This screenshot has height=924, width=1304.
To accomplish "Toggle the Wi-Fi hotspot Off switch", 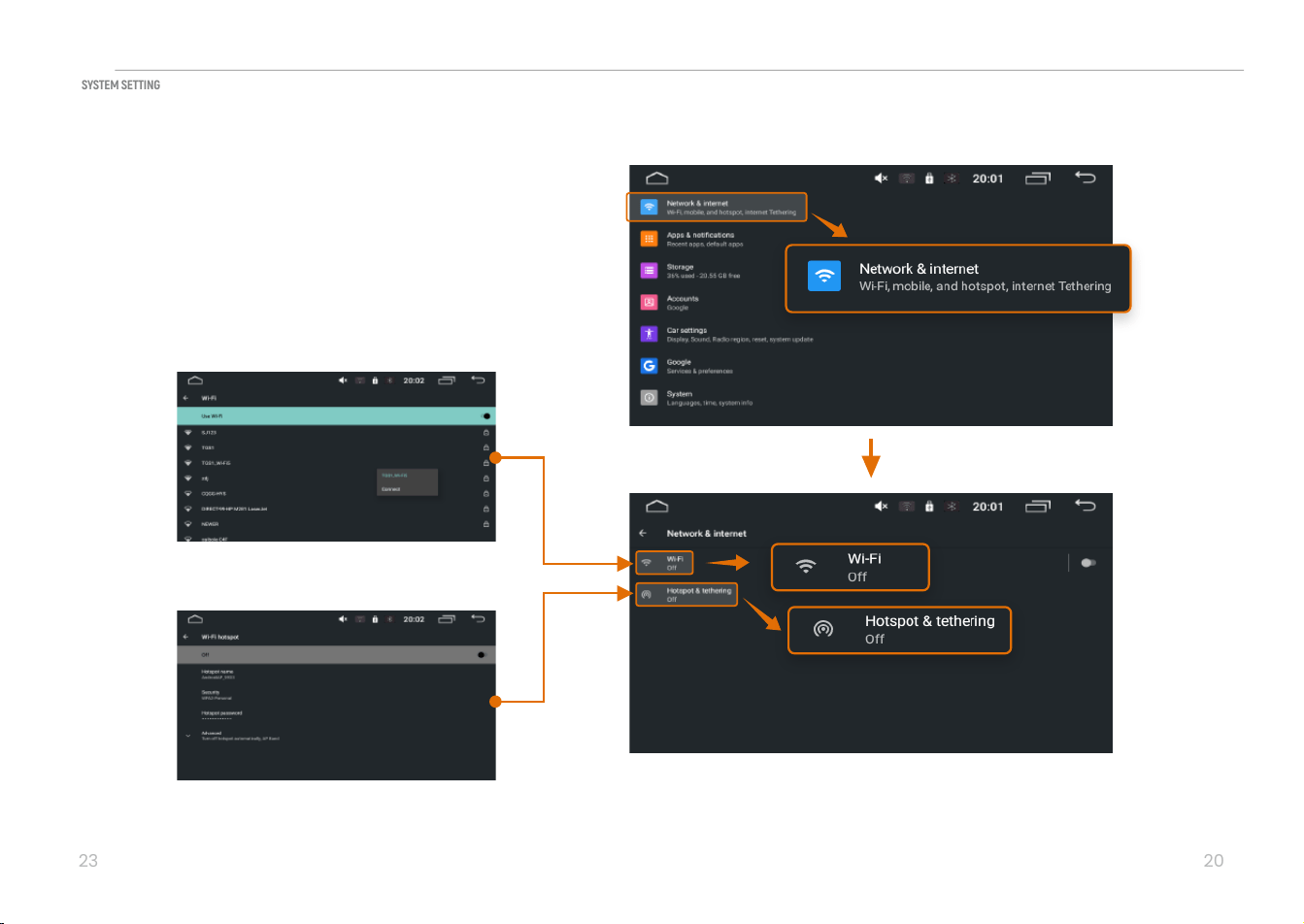I will point(481,655).
